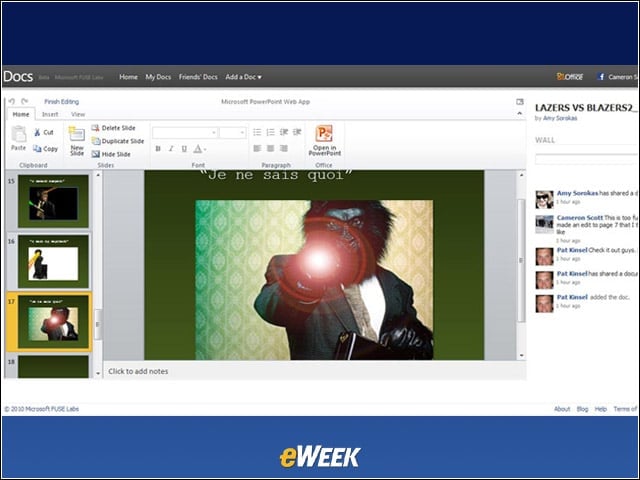640x480 pixels.
Task: Click the Office logo in header
Action: 570,76
